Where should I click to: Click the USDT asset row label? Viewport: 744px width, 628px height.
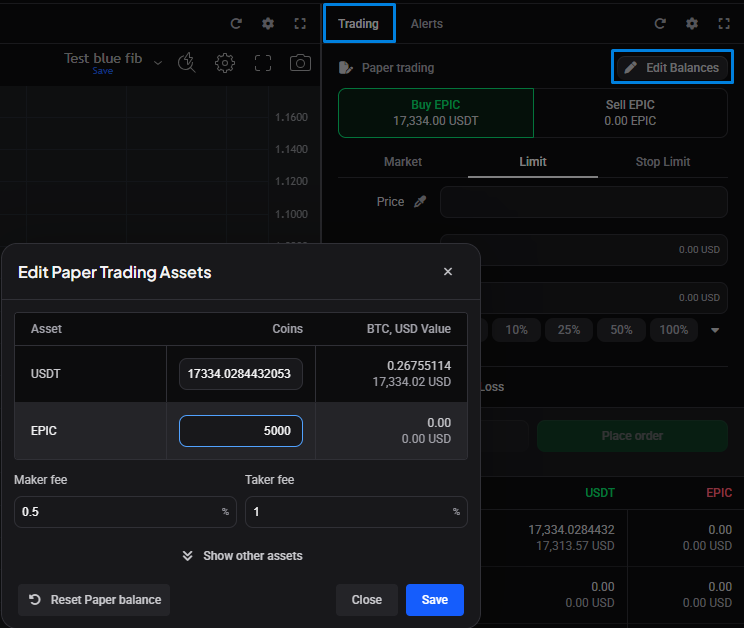[46, 374]
